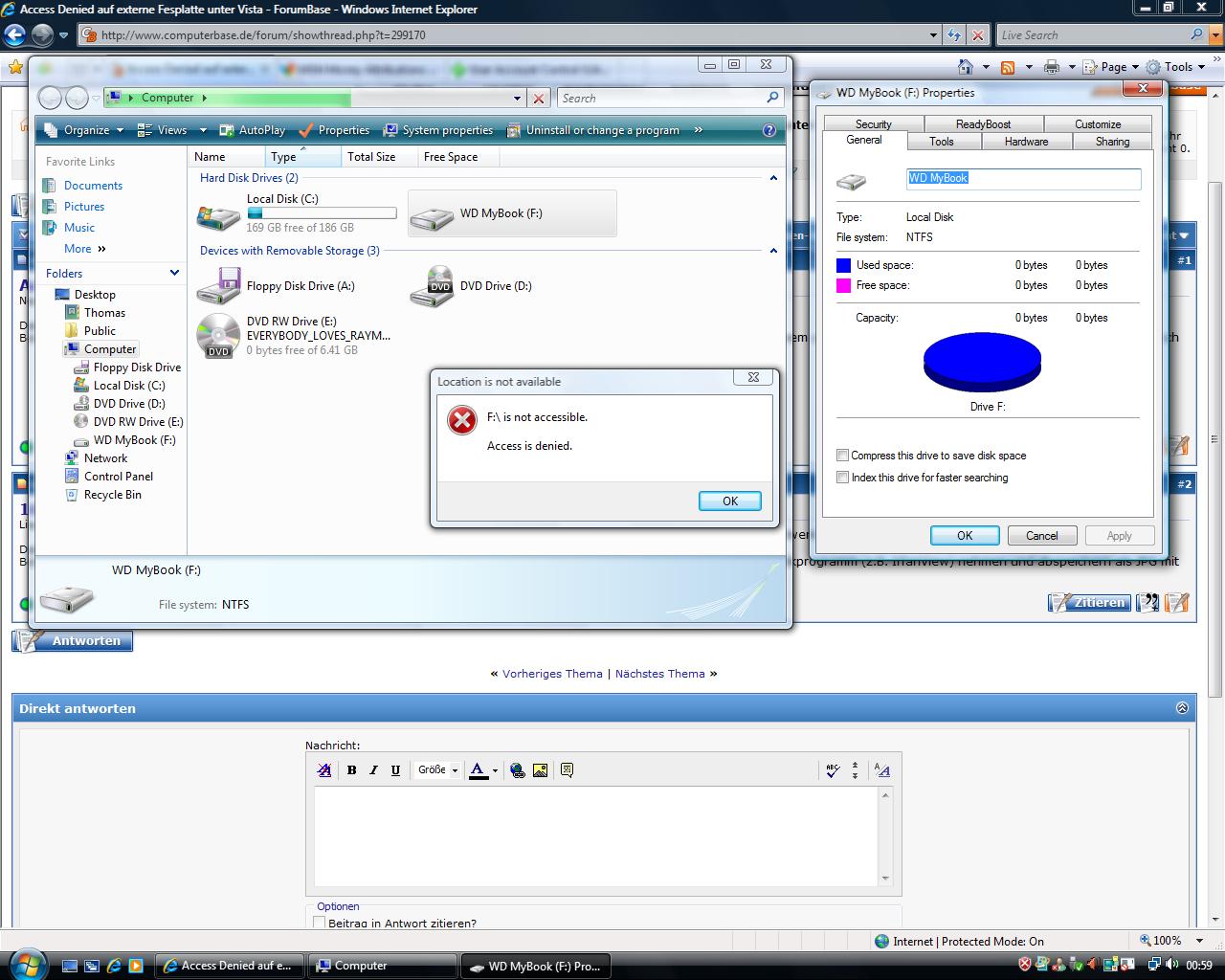Click OK in the Access denied dialog
1225x980 pixels.
point(729,501)
